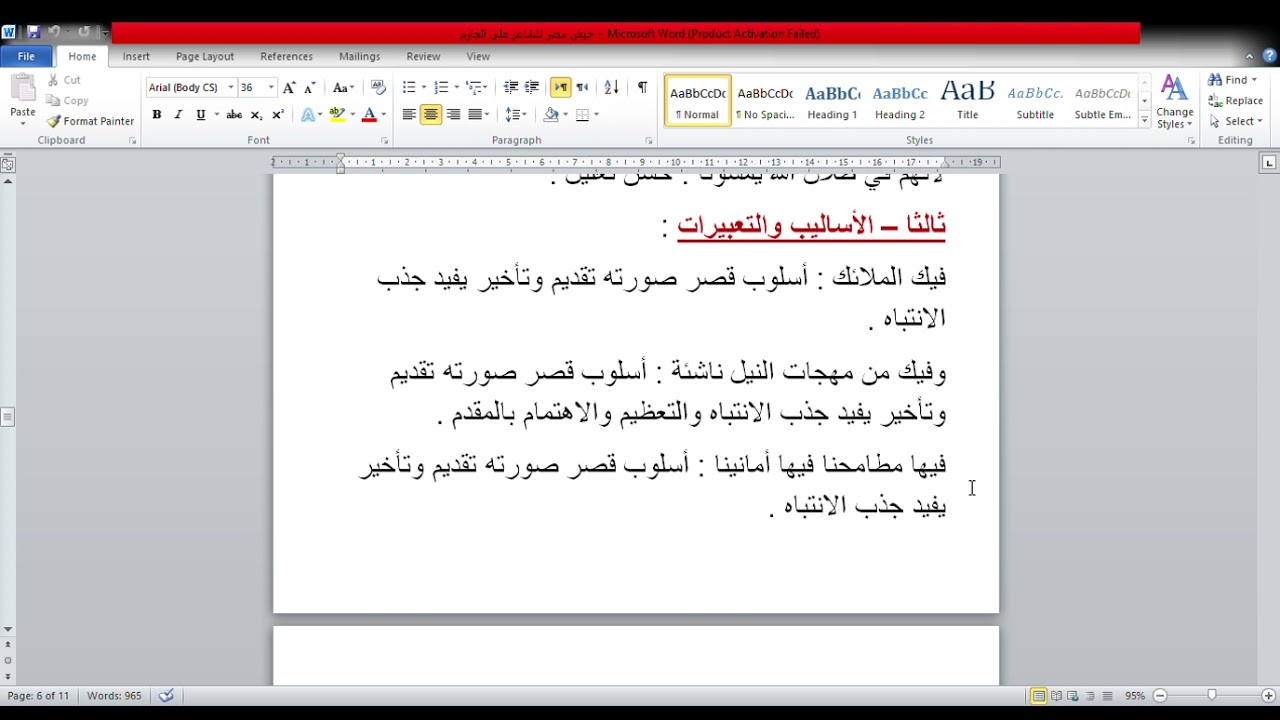Viewport: 1280px width, 720px height.
Task: Apply strikethrough formatting
Action: click(x=234, y=115)
